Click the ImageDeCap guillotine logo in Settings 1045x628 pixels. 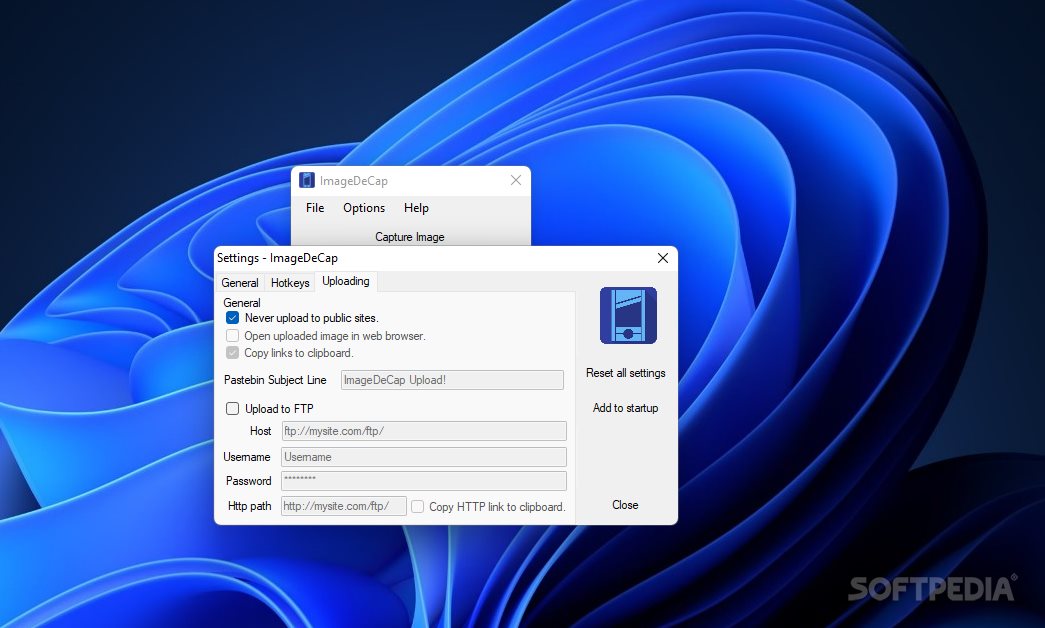[628, 315]
